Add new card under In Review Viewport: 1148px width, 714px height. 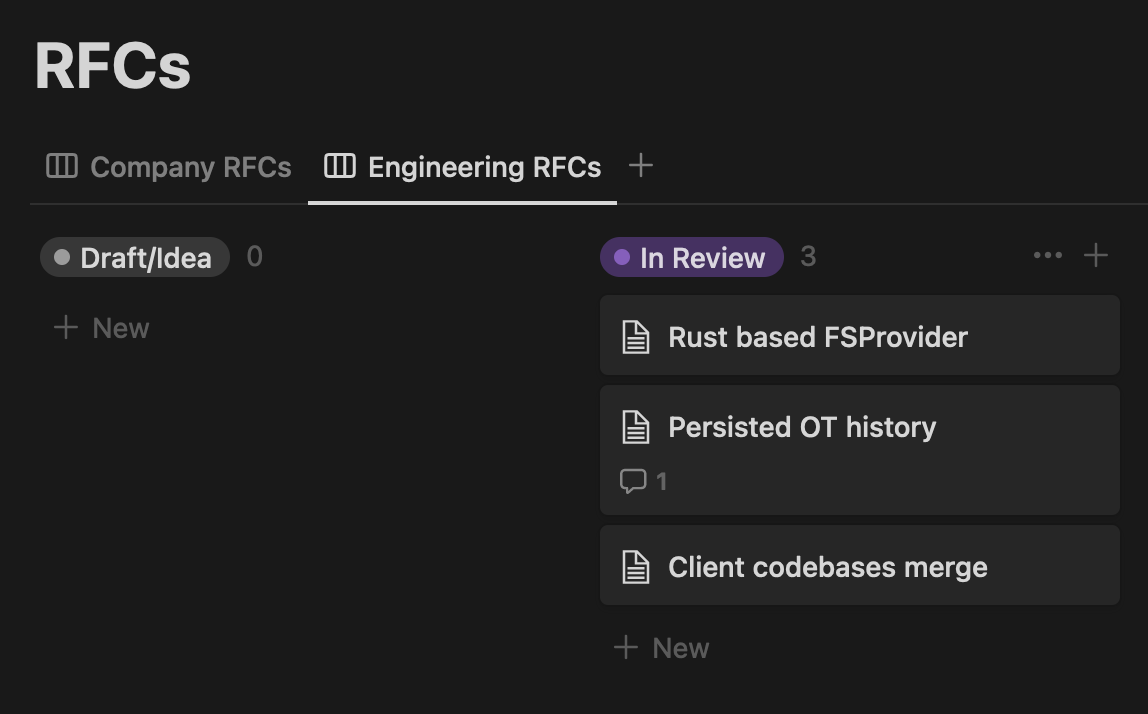tap(661, 648)
